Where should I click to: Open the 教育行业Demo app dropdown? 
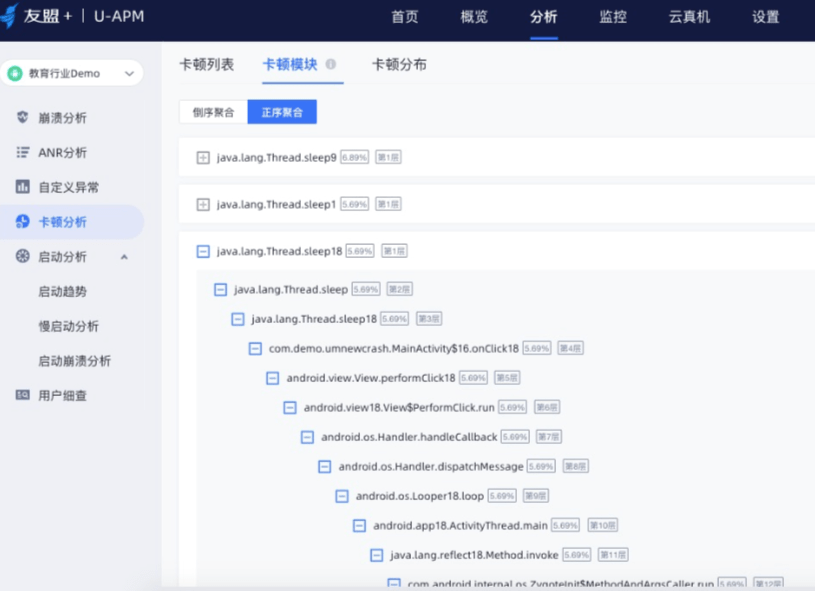pos(72,73)
